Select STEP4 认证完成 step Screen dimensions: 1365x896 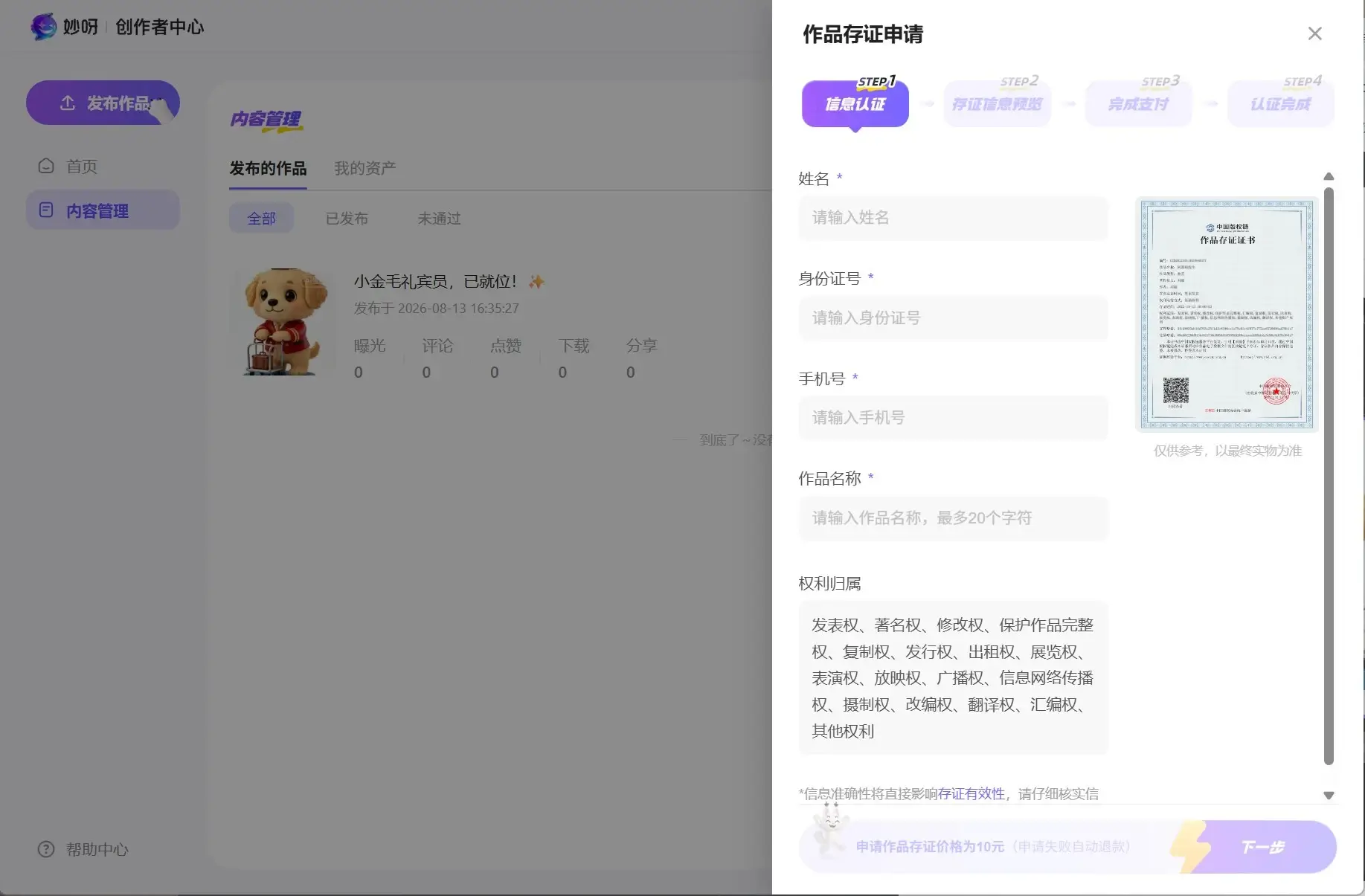click(1280, 103)
